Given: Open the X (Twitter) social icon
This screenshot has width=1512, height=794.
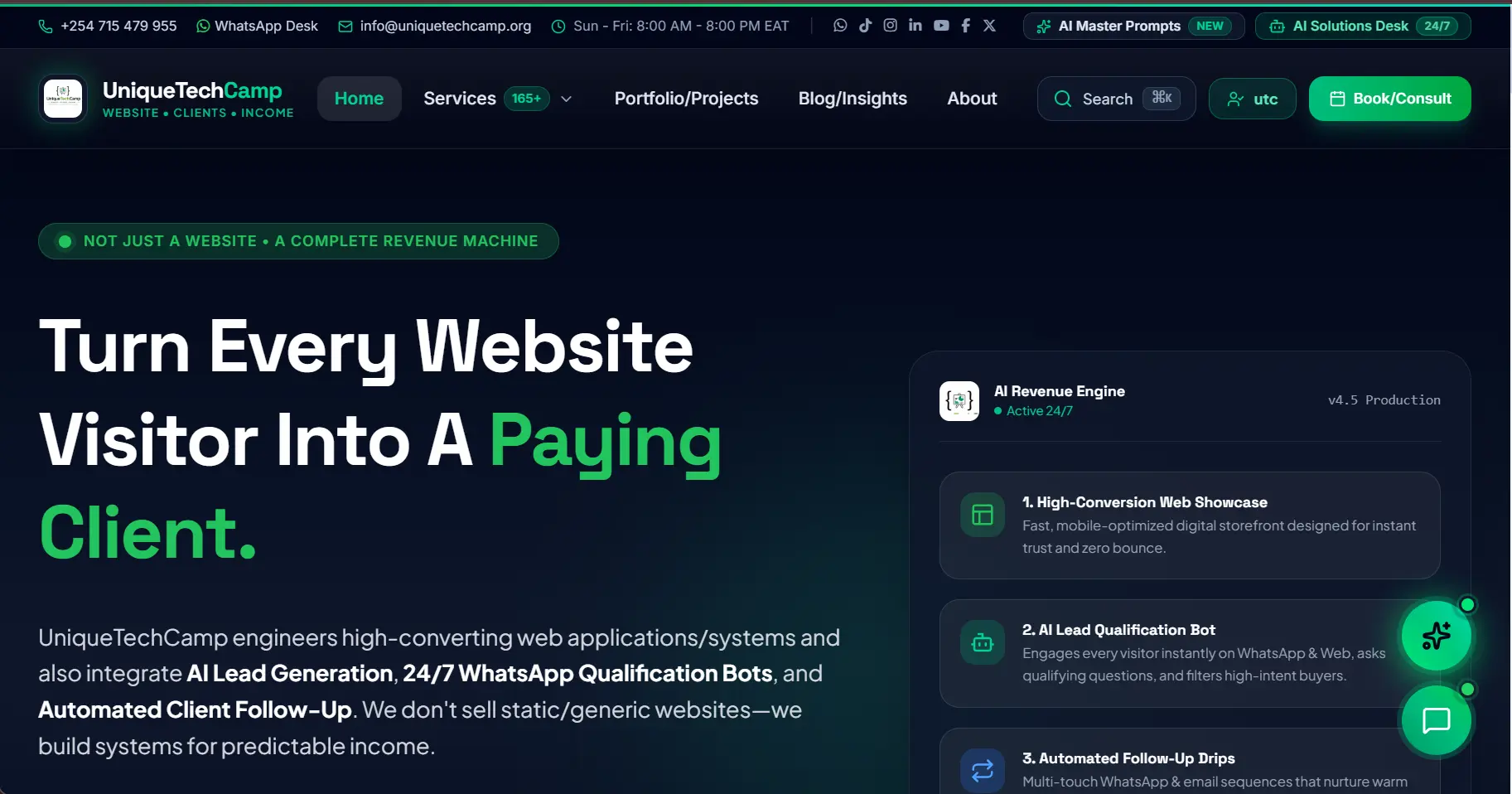Looking at the screenshot, I should [989, 26].
